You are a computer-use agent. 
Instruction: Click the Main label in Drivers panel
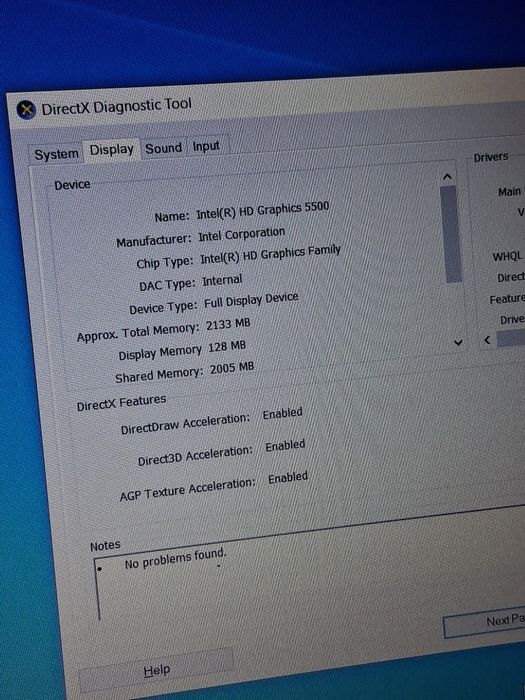[509, 192]
